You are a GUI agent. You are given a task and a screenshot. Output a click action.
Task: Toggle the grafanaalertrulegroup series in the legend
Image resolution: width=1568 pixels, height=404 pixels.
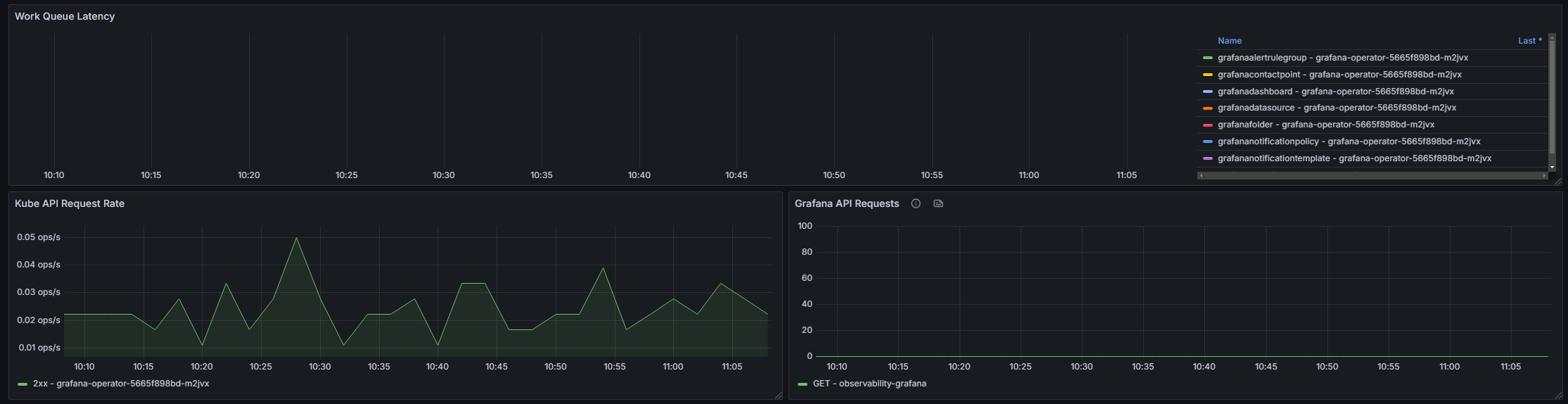coord(1343,58)
